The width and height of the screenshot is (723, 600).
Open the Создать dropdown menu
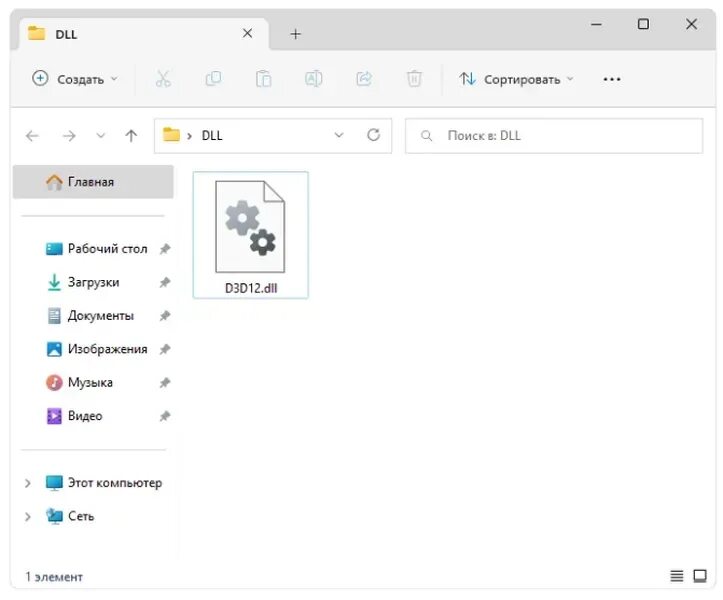pyautogui.click(x=75, y=79)
